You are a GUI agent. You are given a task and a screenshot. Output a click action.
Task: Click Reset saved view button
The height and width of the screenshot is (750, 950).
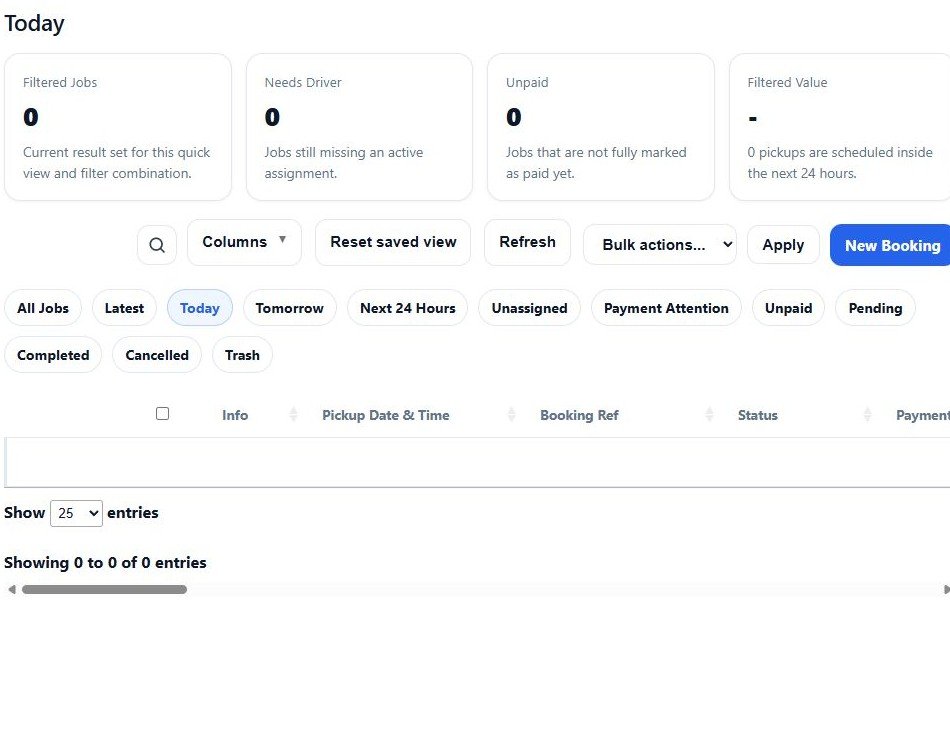click(393, 242)
